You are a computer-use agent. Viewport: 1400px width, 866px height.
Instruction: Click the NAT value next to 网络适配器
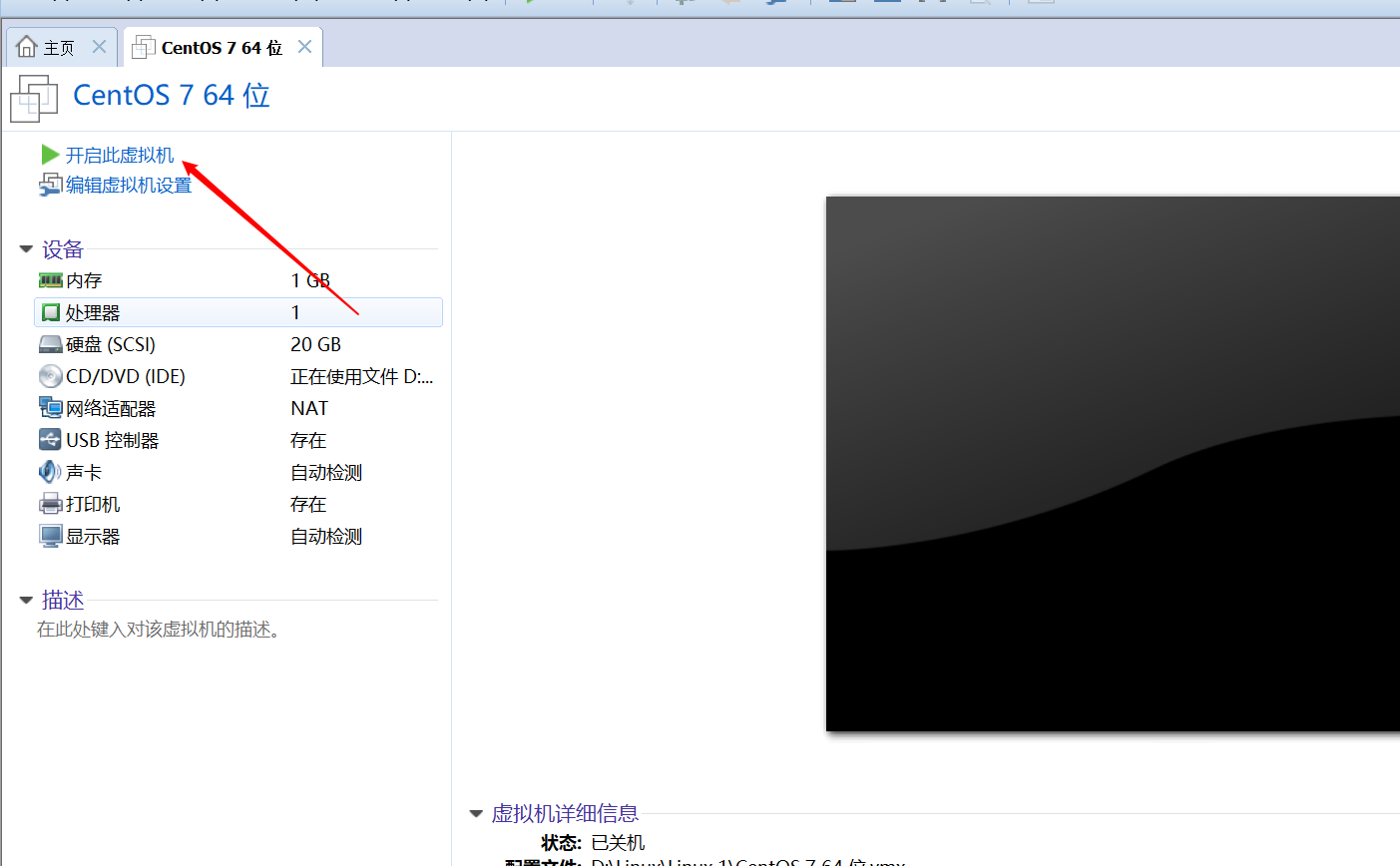(309, 407)
